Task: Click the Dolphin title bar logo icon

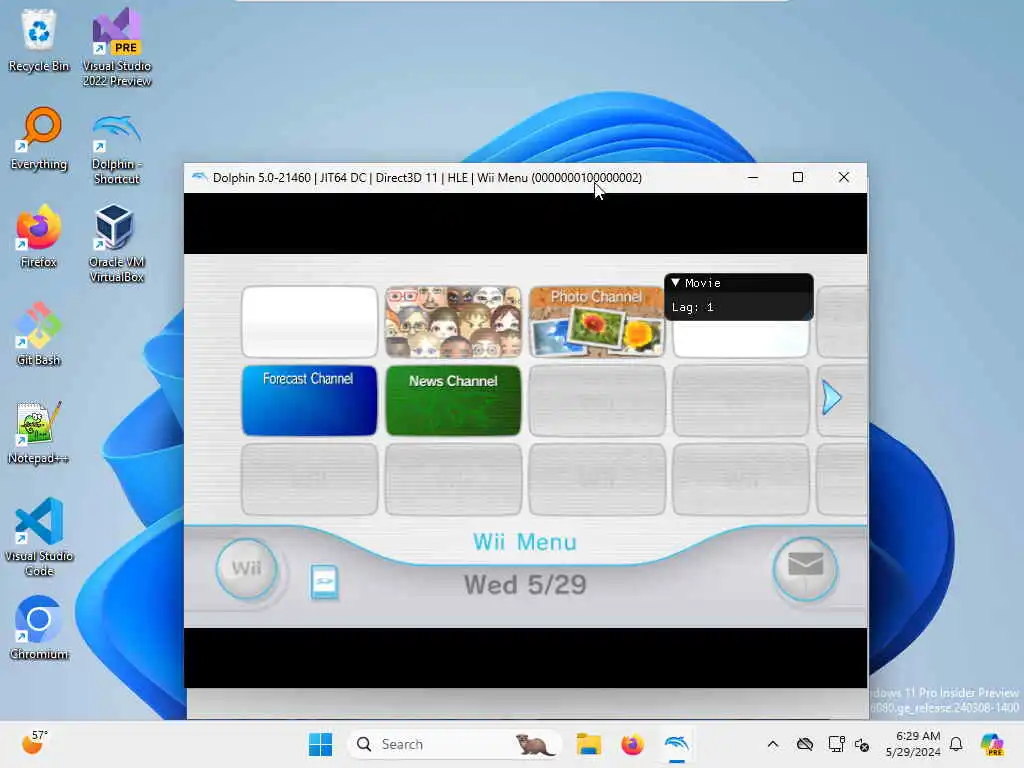Action: coord(199,178)
